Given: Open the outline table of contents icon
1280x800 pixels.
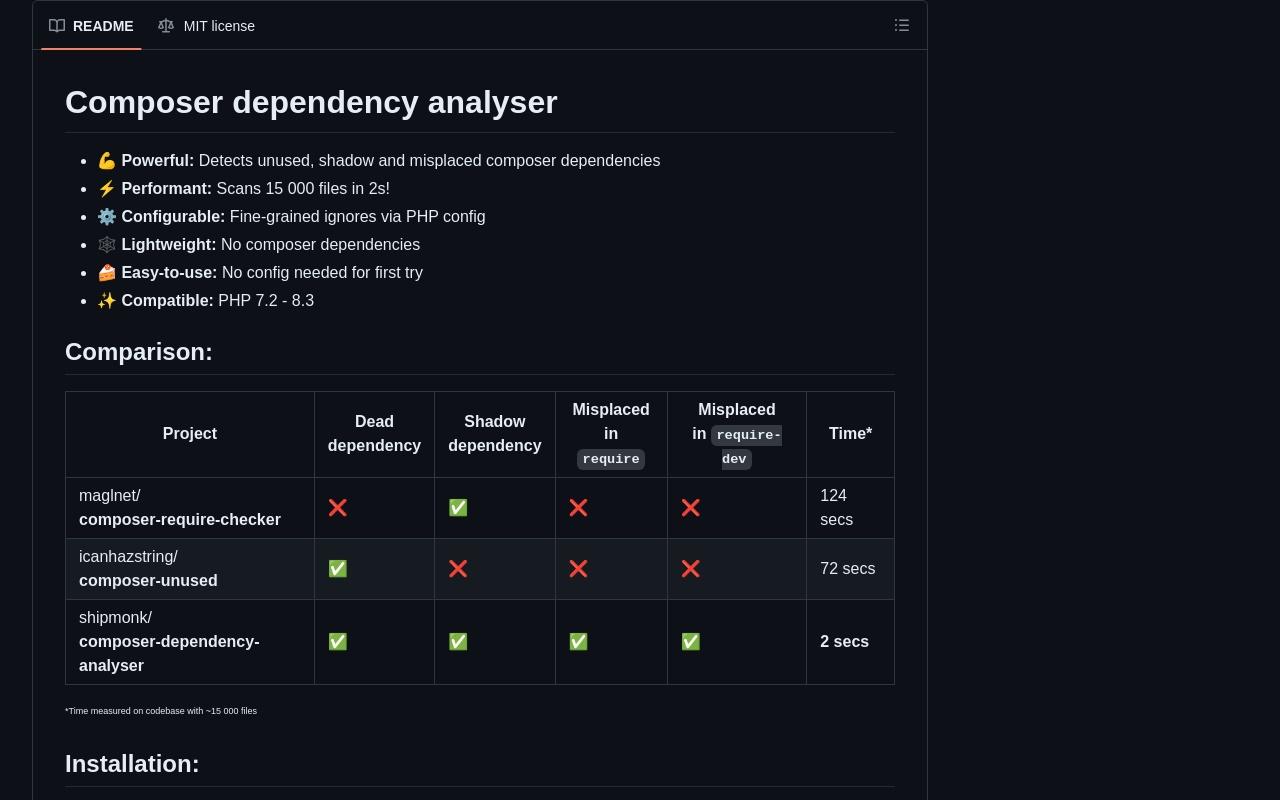Looking at the screenshot, I should [902, 26].
